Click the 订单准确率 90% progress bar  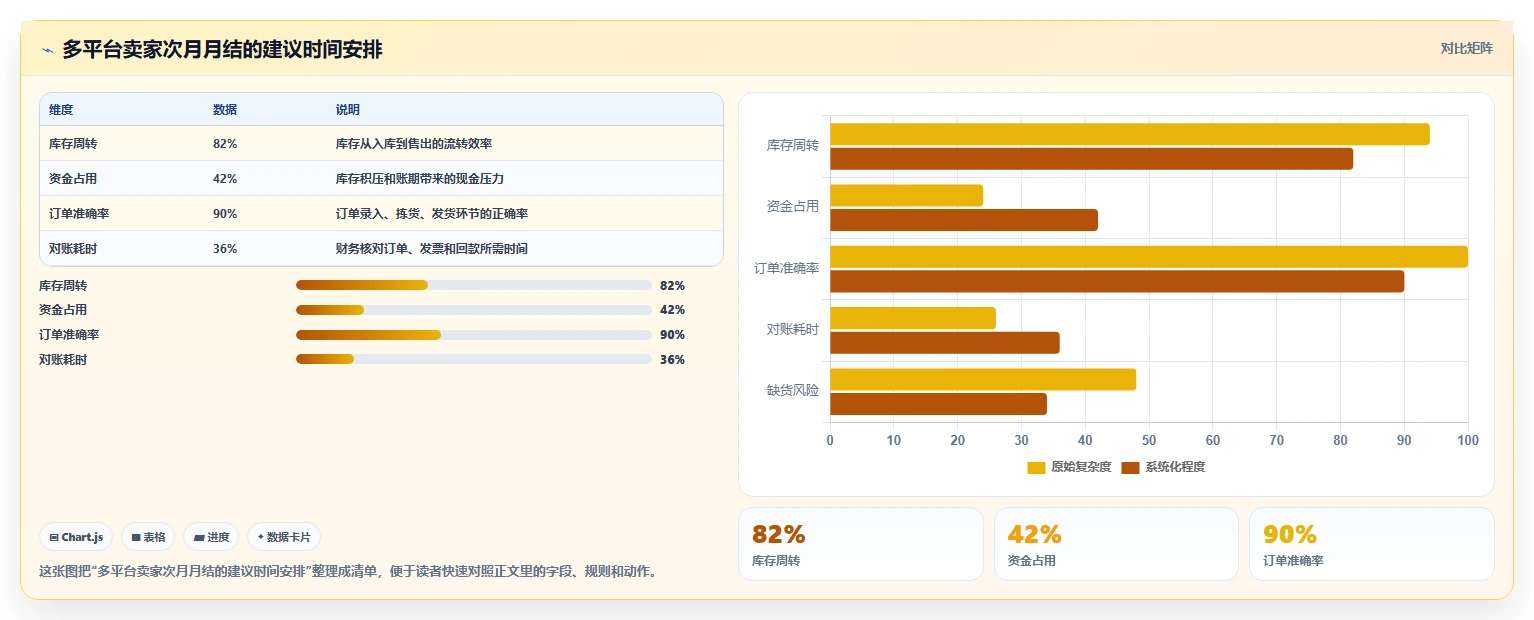coord(474,334)
